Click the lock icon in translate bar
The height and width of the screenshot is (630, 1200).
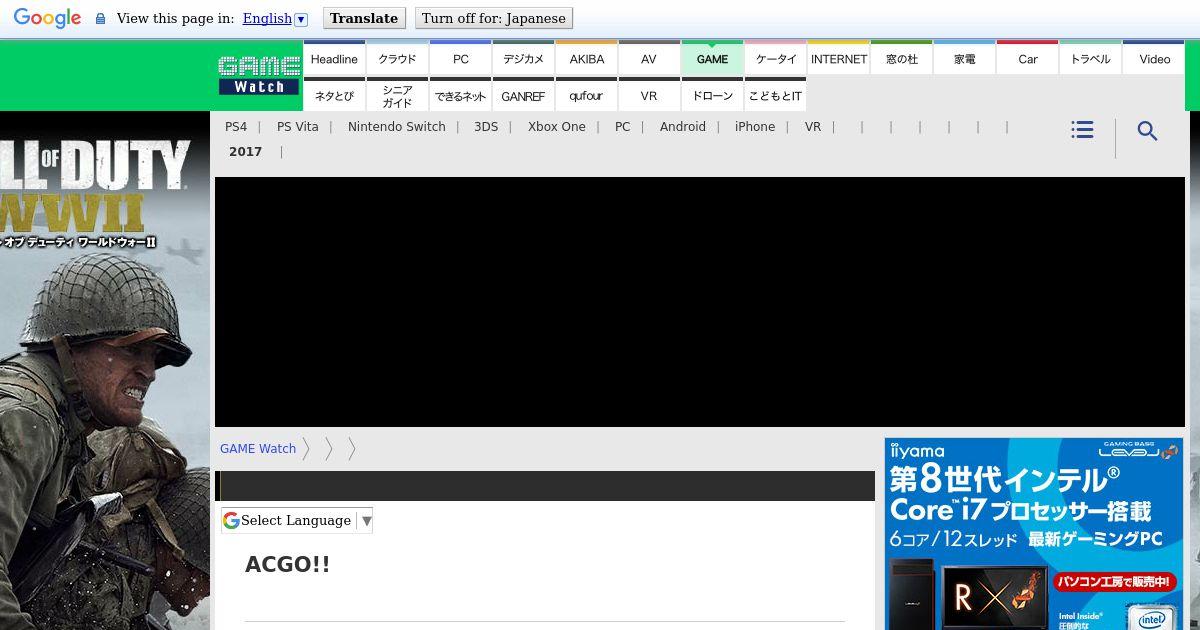pos(100,19)
